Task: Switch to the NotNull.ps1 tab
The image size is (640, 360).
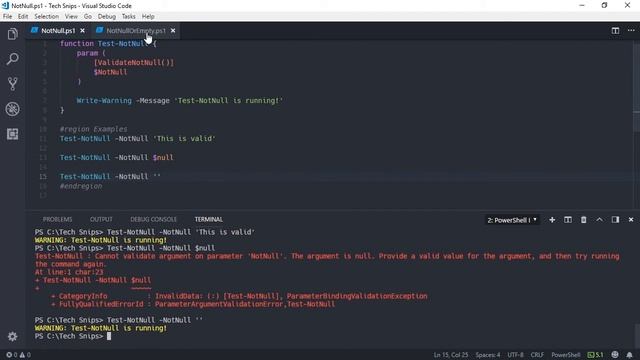Action: [x=58, y=31]
